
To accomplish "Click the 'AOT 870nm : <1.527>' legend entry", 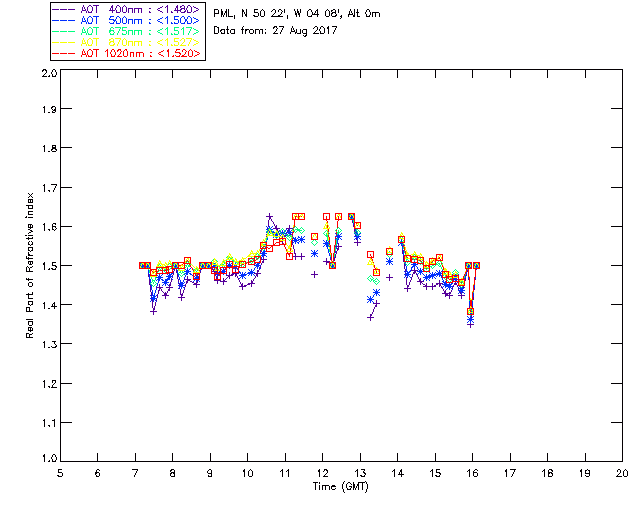I will tap(127, 42).
